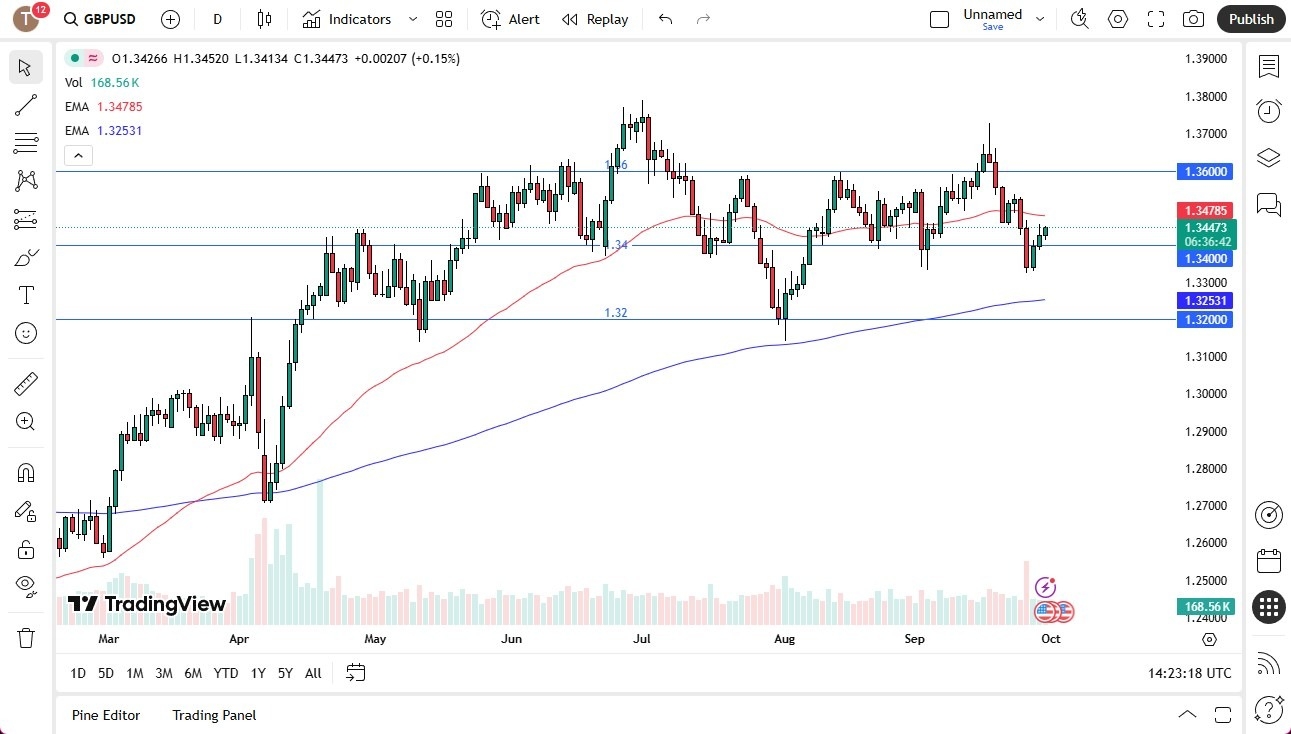Take a chart snapshot with the camera icon
The image size is (1291, 734).
click(1194, 19)
